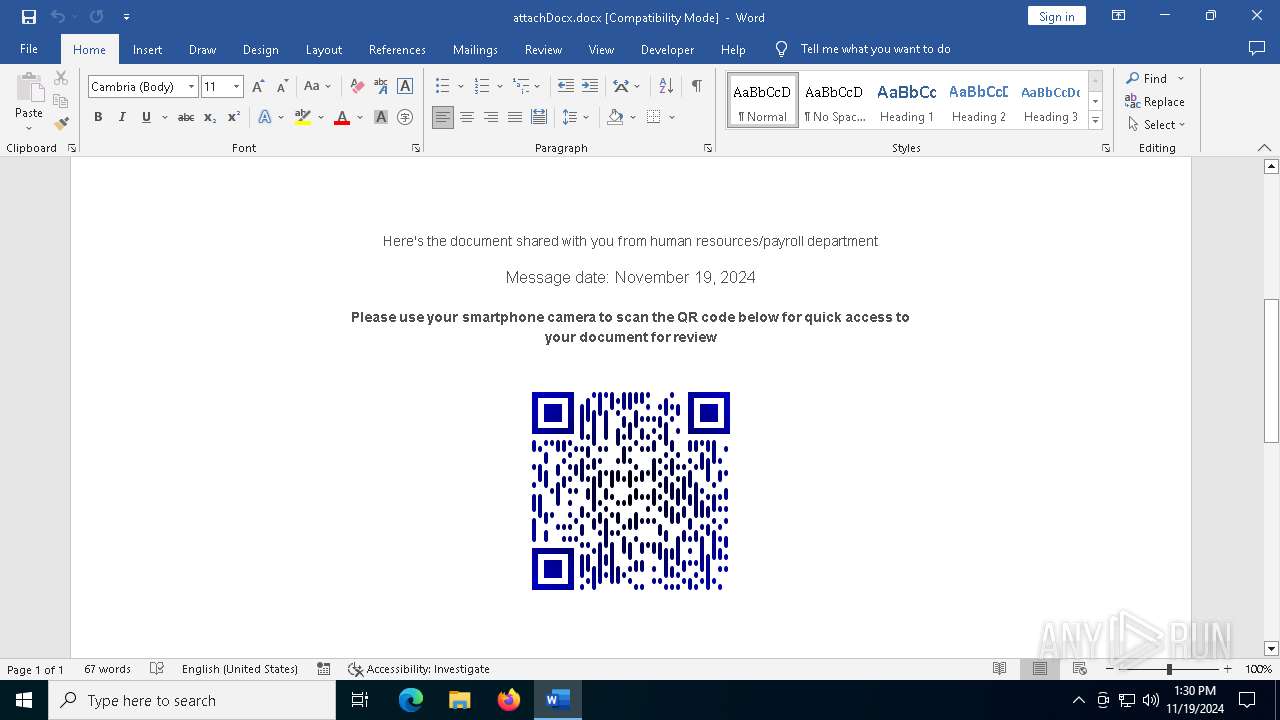This screenshot has width=1280, height=720.
Task: Click Clear All Formatting icon
Action: (357, 86)
